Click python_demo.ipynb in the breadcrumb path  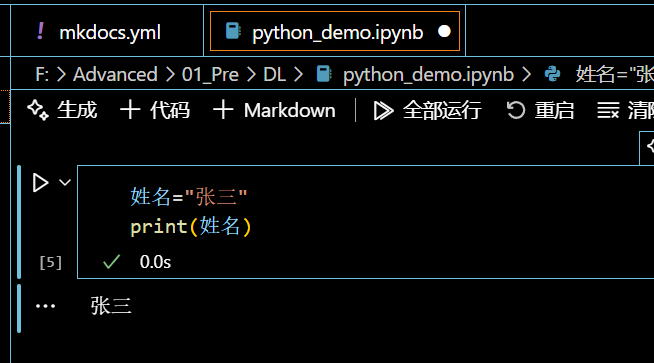428,75
